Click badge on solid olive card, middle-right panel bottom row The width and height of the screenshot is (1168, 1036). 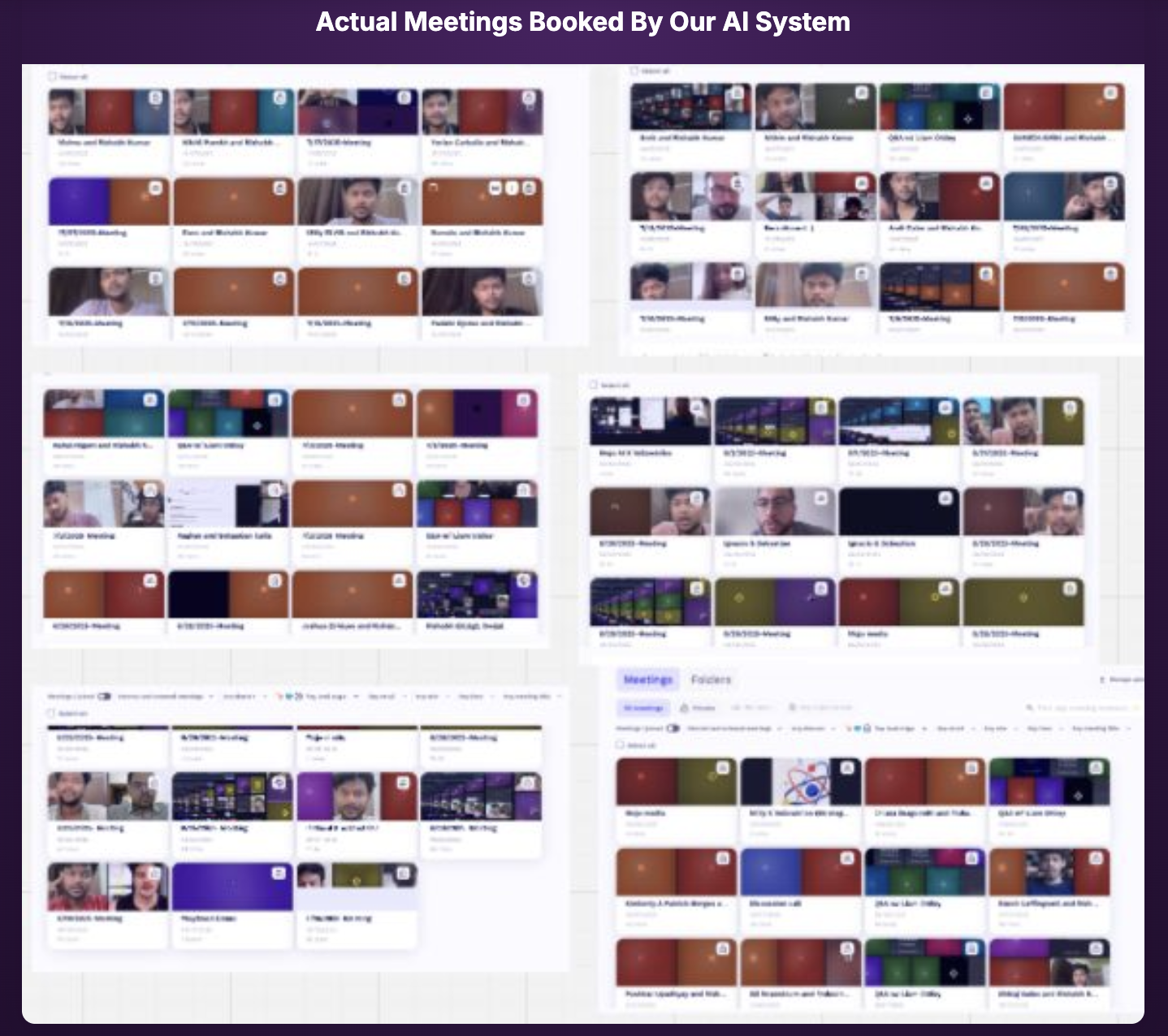pyautogui.click(x=1070, y=589)
